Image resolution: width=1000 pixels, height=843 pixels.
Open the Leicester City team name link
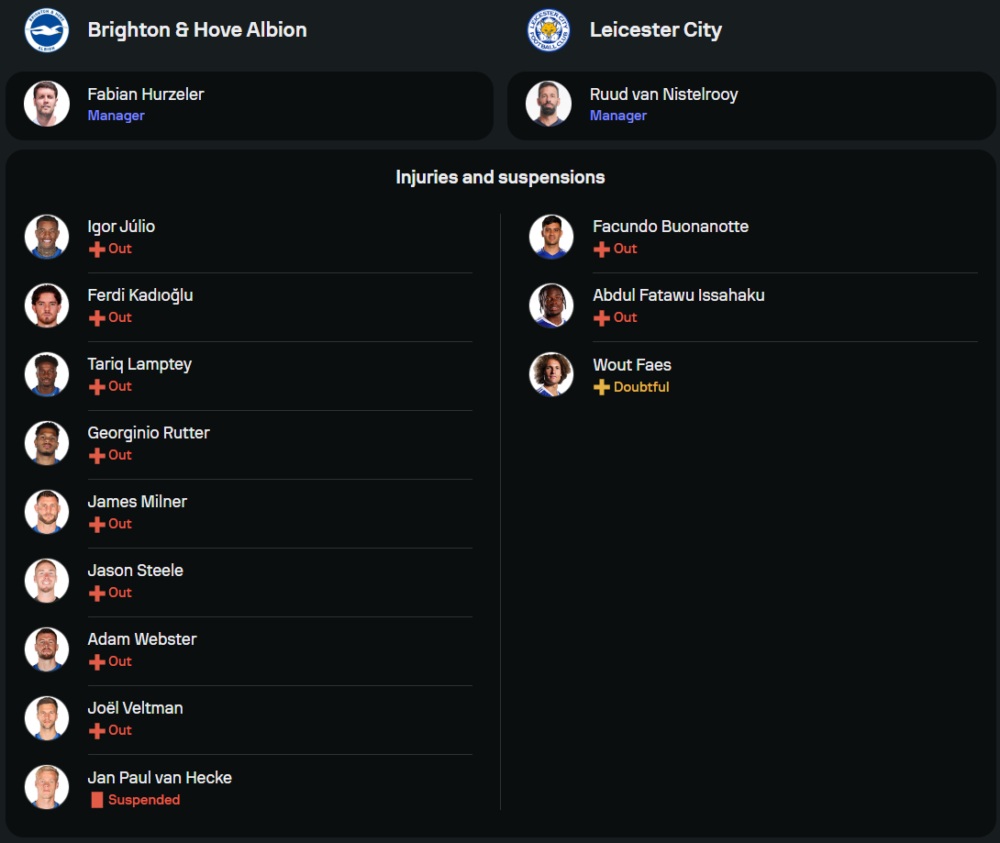click(655, 30)
